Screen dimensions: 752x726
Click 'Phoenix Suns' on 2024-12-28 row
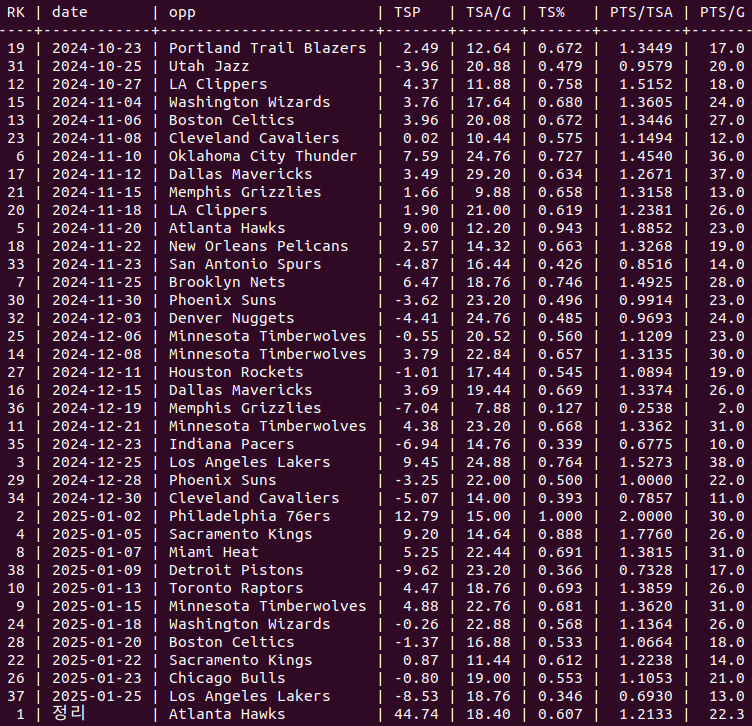222,480
